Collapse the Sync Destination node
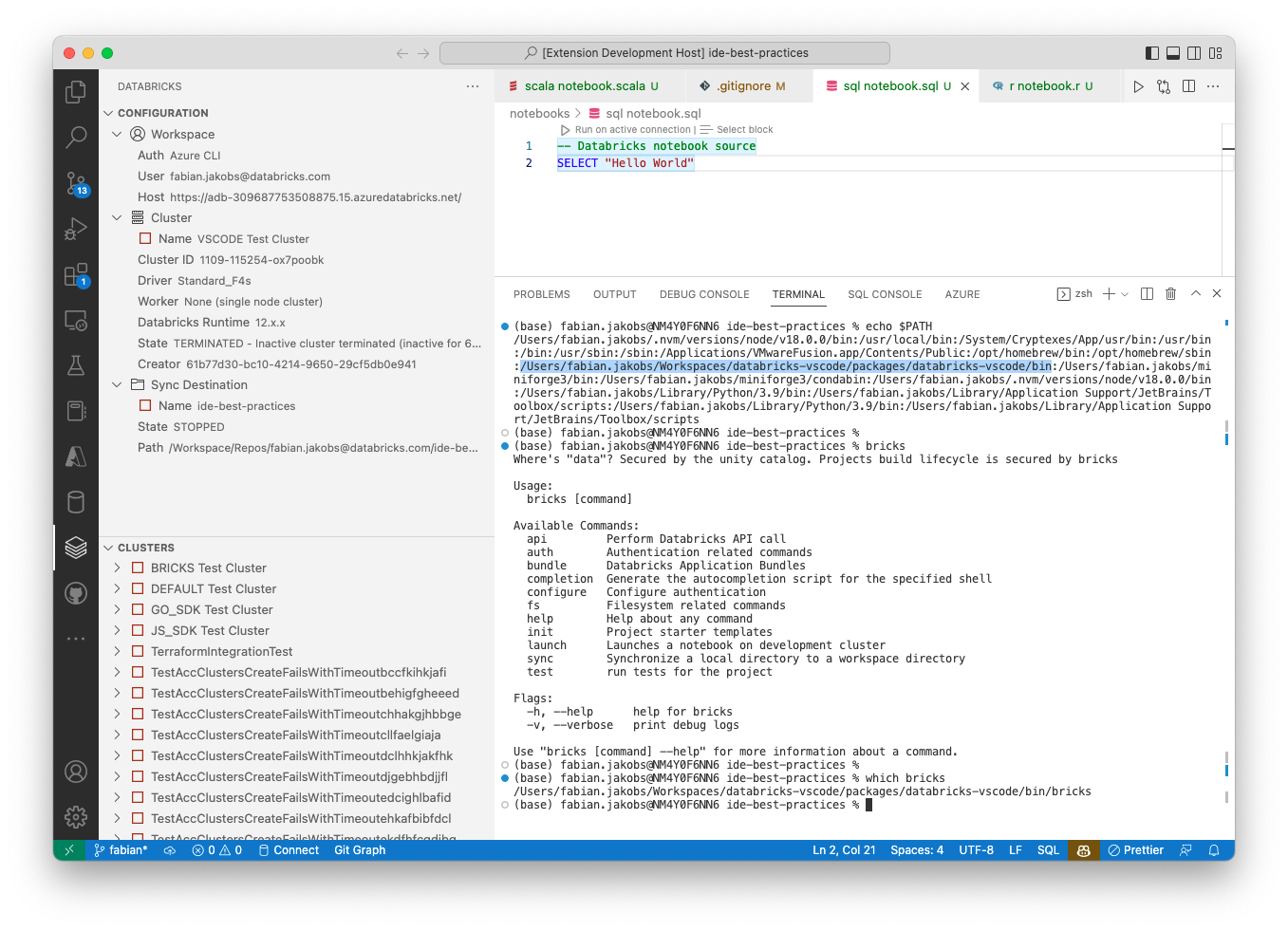Screen dimensions: 1288x931 (x=117, y=385)
